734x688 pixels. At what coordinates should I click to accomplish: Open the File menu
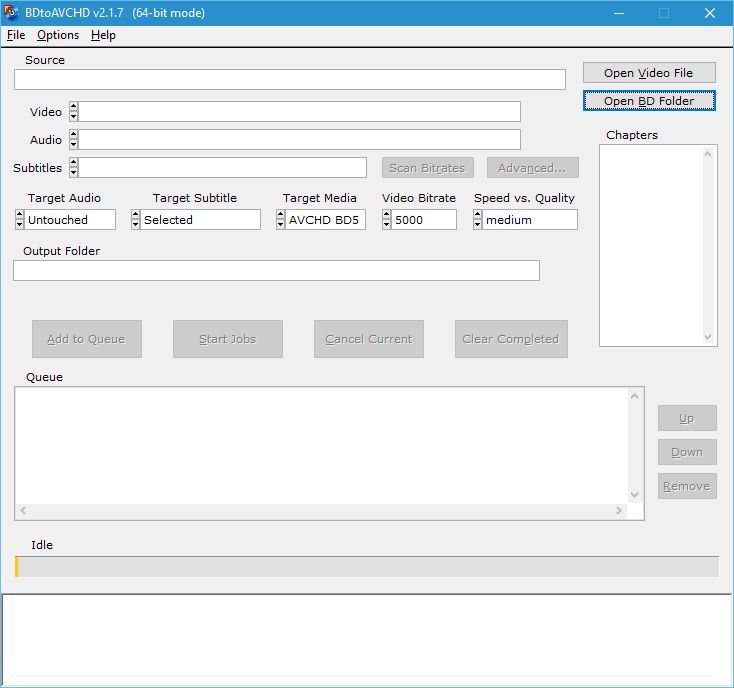click(x=16, y=35)
